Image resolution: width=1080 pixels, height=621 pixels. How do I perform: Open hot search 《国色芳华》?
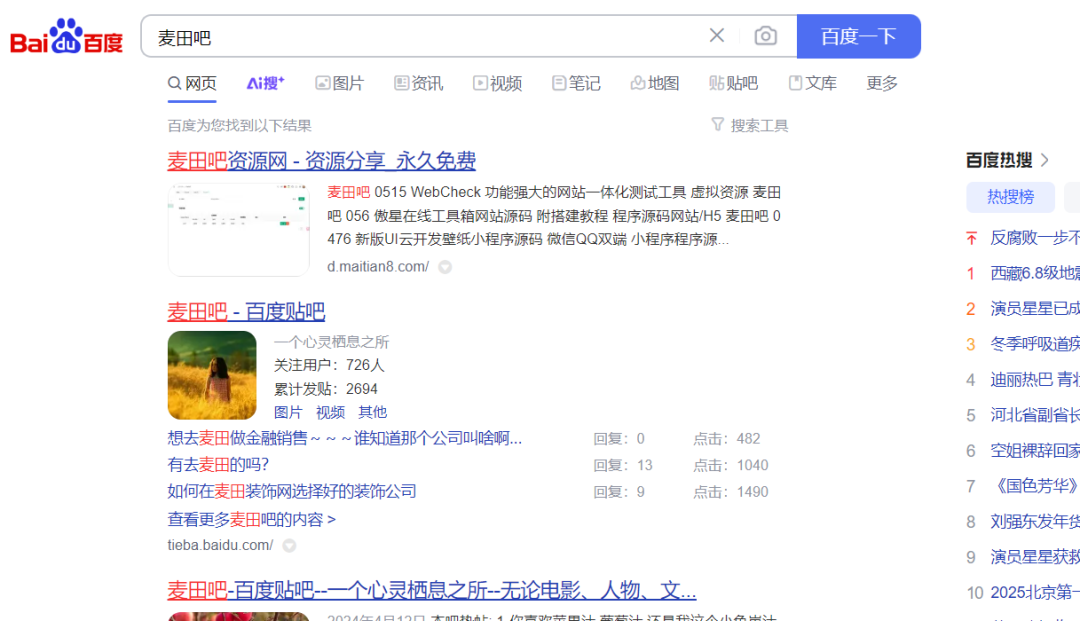pyautogui.click(x=1035, y=486)
